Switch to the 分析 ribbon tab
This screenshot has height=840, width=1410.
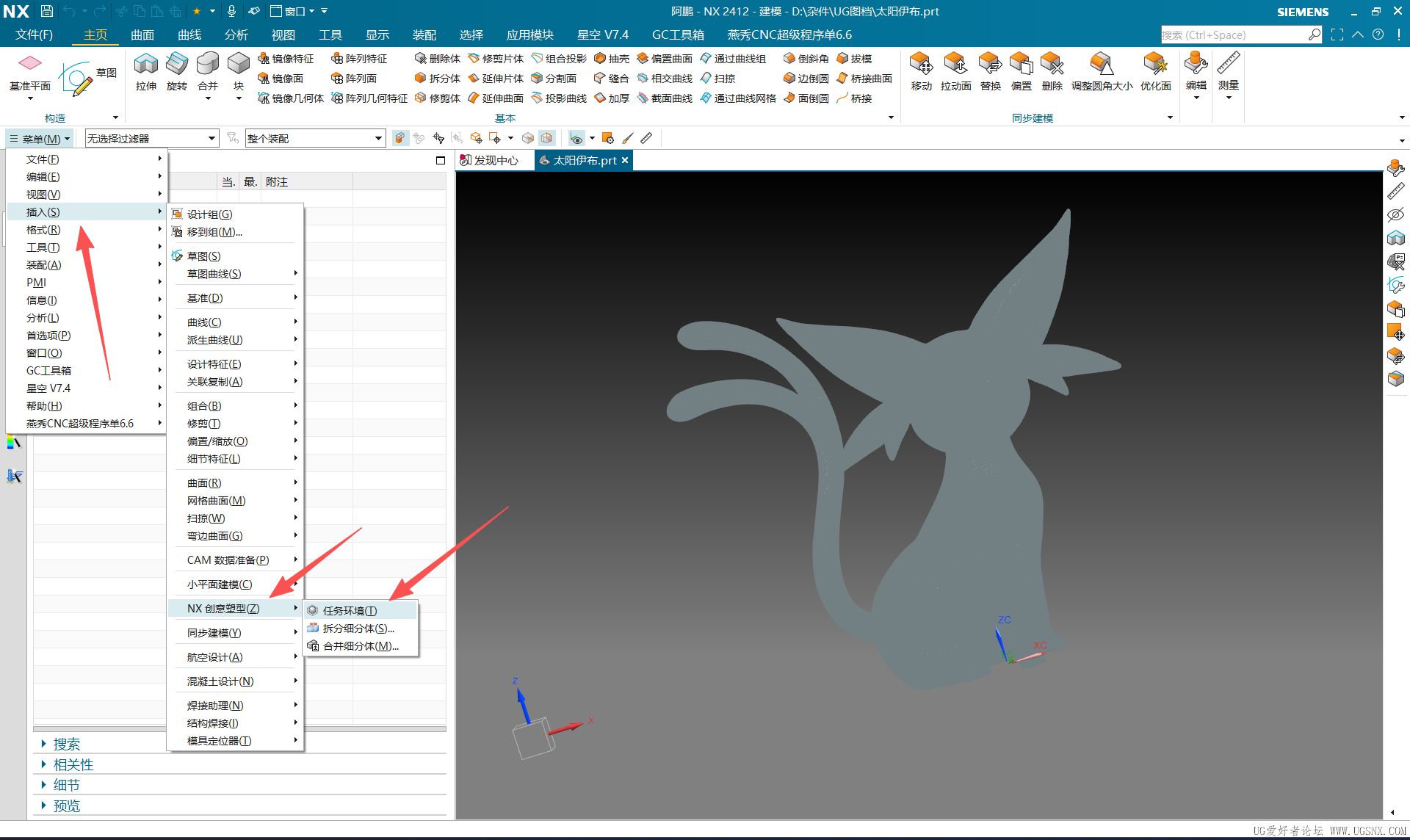coord(236,35)
